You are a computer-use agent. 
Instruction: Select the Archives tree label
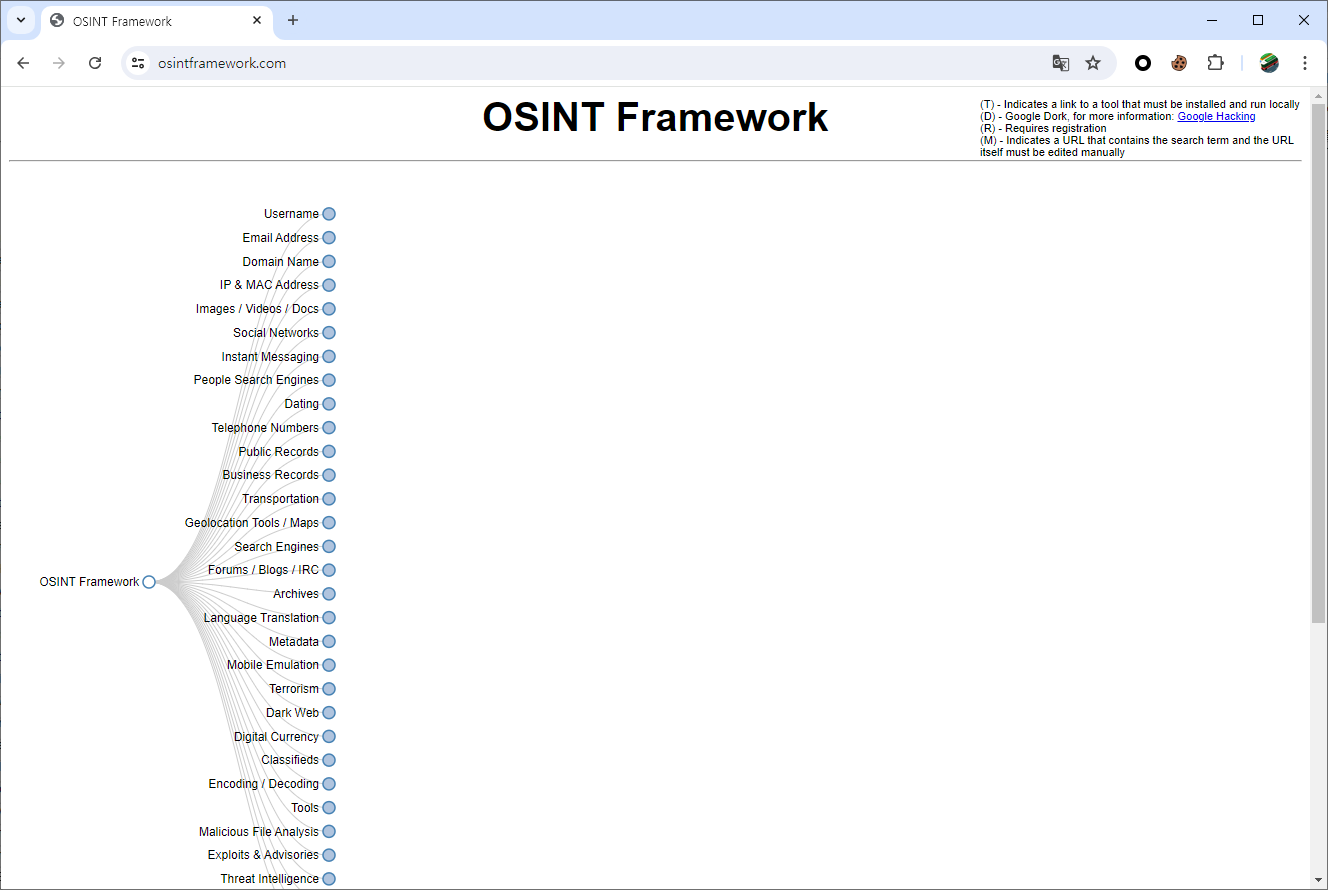pyautogui.click(x=296, y=594)
